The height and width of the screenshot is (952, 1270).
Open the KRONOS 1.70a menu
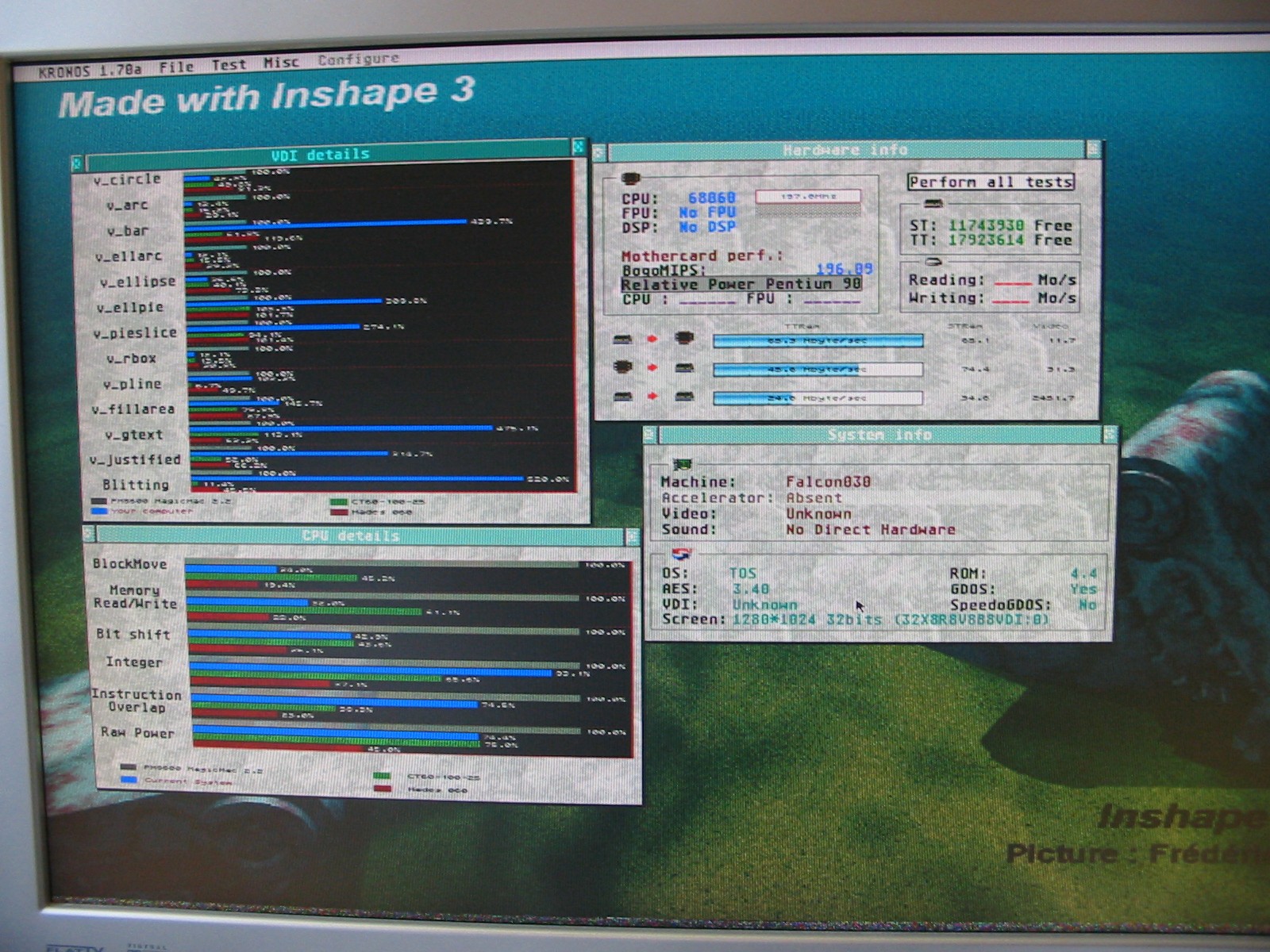click(90, 71)
